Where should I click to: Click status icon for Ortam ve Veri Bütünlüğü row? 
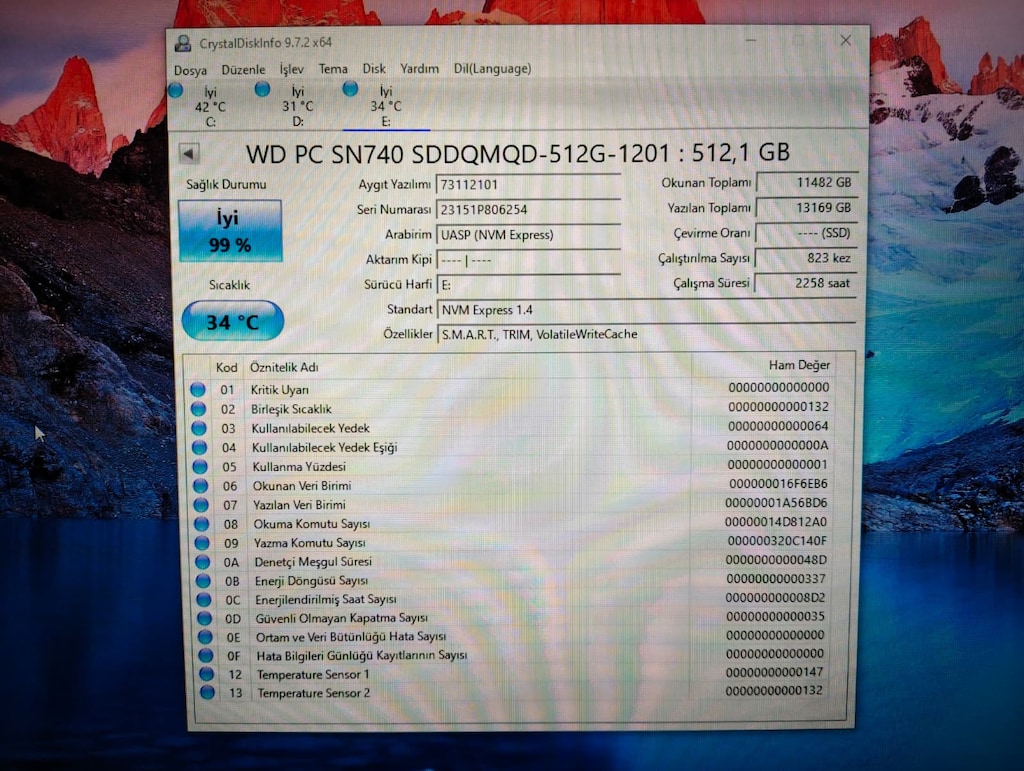(206, 637)
